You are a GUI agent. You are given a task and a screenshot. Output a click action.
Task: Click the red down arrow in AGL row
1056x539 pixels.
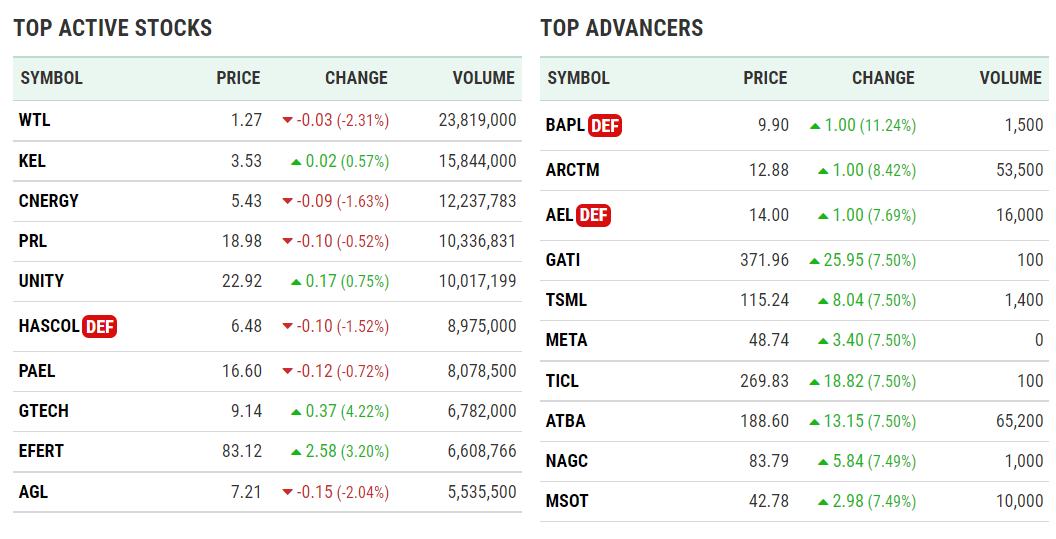pyautogui.click(x=288, y=492)
